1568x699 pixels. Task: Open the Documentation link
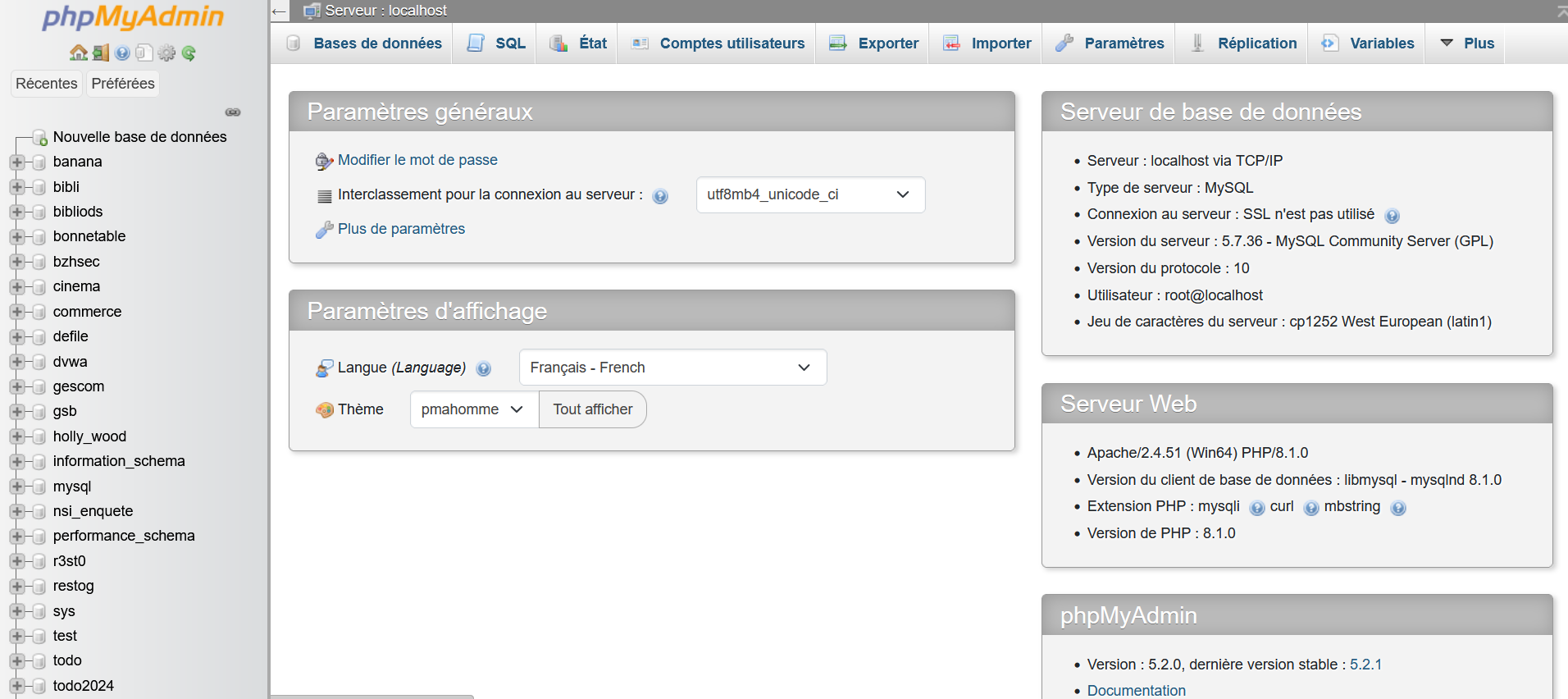pyautogui.click(x=1137, y=691)
